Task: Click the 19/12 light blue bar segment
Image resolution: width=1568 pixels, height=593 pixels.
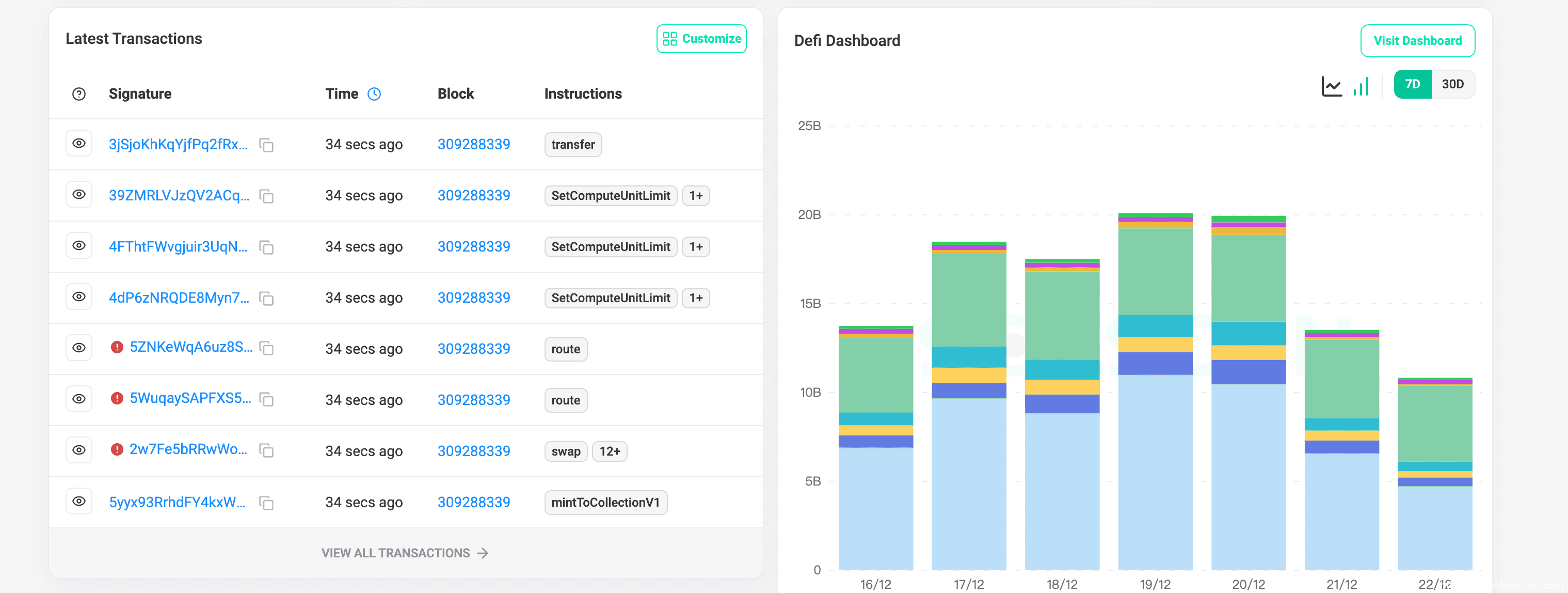Action: [x=1155, y=472]
